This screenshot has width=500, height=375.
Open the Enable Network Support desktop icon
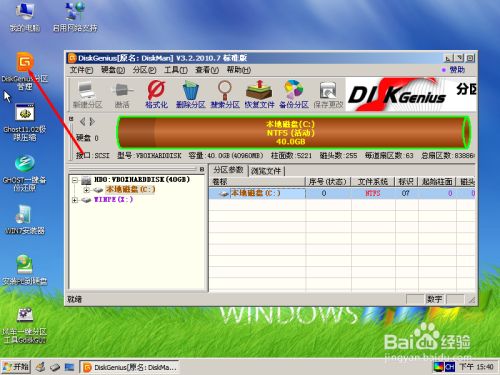(75, 17)
